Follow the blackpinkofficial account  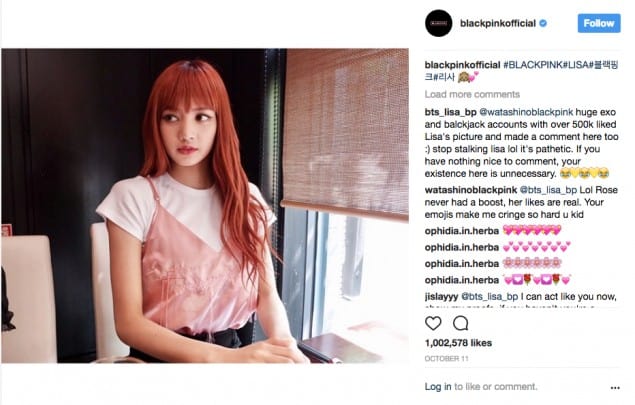(599, 23)
